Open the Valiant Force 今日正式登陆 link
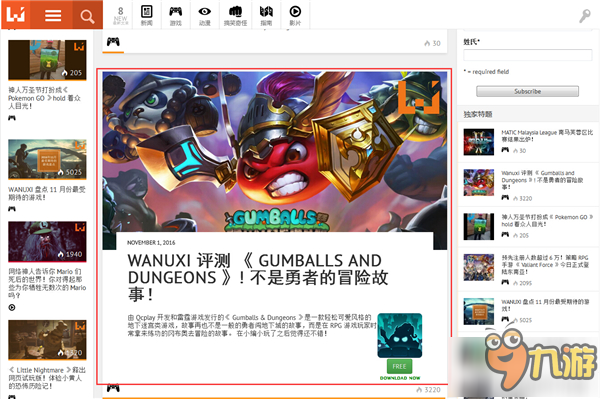The width and height of the screenshot is (600, 399). pos(545,264)
